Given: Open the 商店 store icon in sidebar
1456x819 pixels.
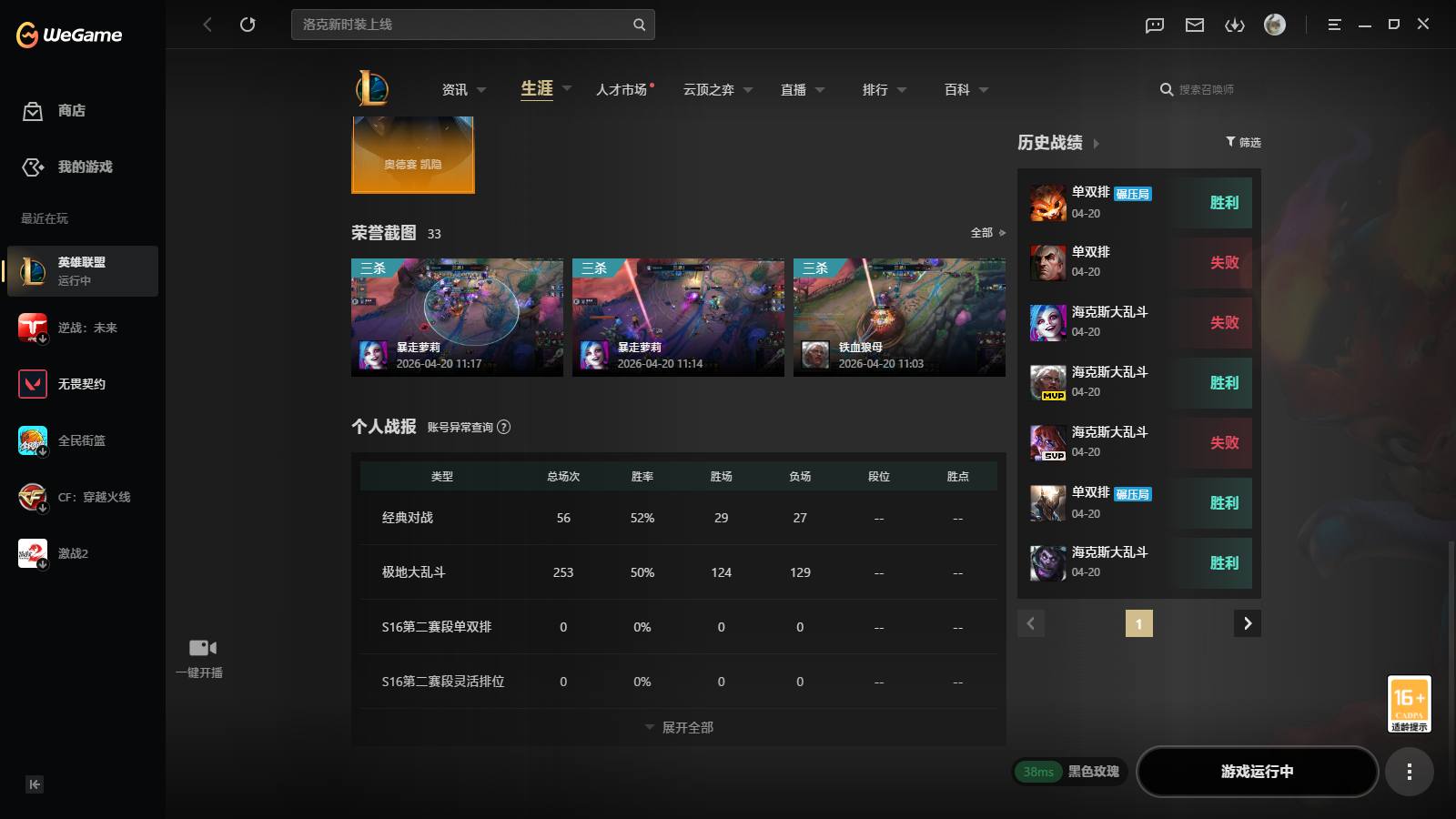Looking at the screenshot, I should pyautogui.click(x=33, y=111).
